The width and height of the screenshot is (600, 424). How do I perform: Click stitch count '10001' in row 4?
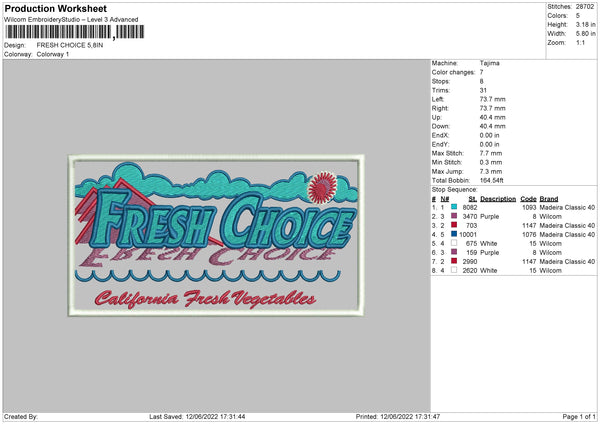(468, 235)
